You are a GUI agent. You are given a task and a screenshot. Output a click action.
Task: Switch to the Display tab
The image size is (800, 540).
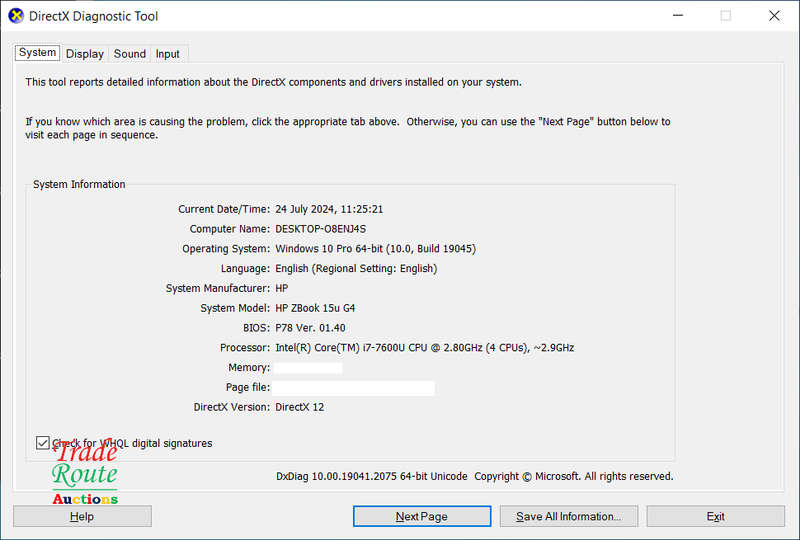coord(85,54)
